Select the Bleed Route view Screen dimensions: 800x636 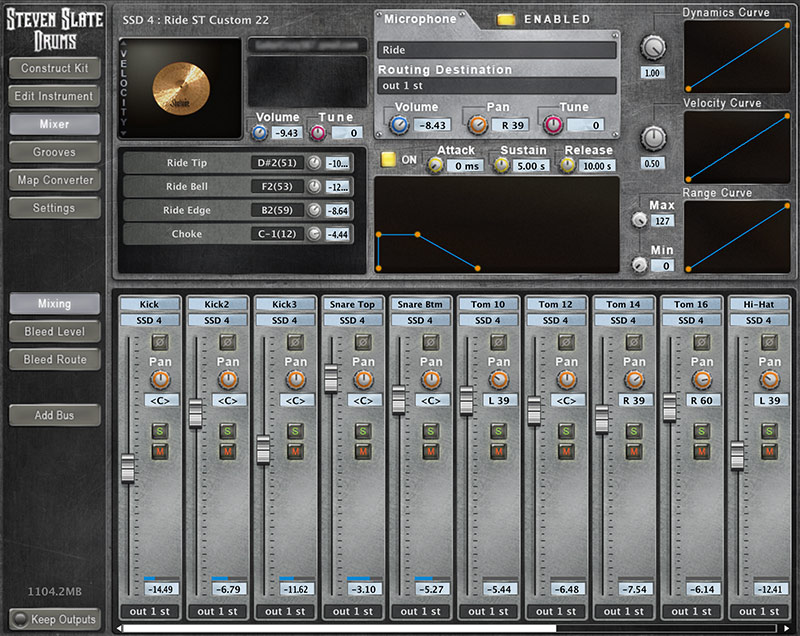coord(55,360)
